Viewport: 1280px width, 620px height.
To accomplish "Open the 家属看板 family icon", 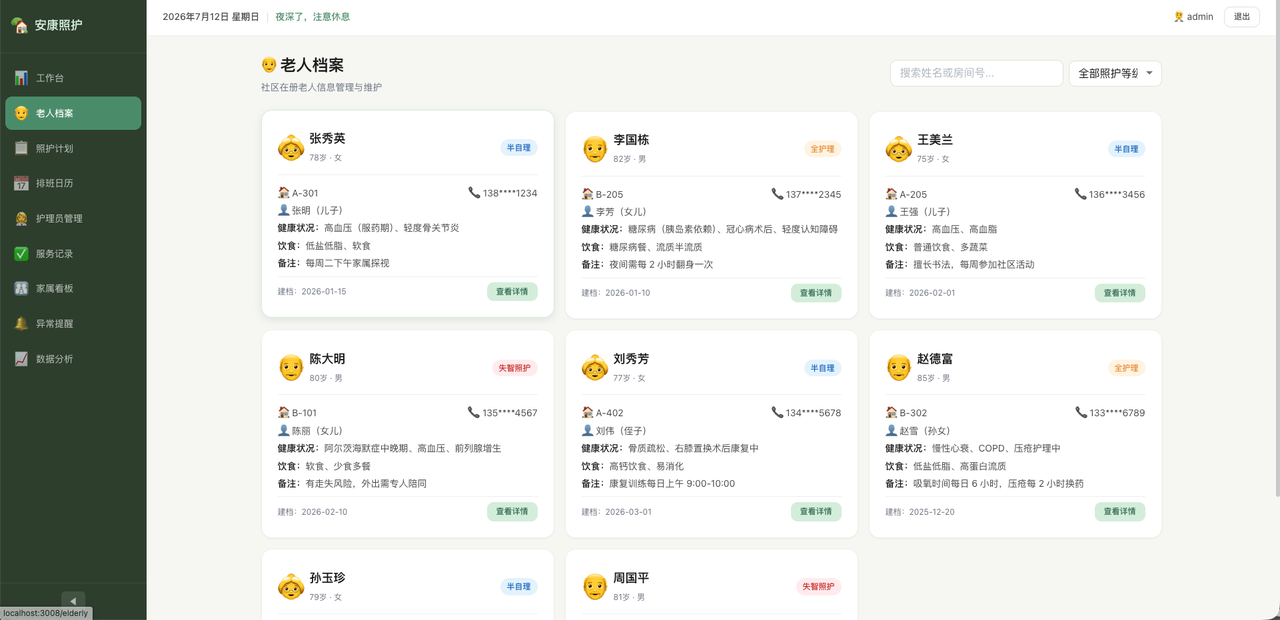I will click(21, 288).
